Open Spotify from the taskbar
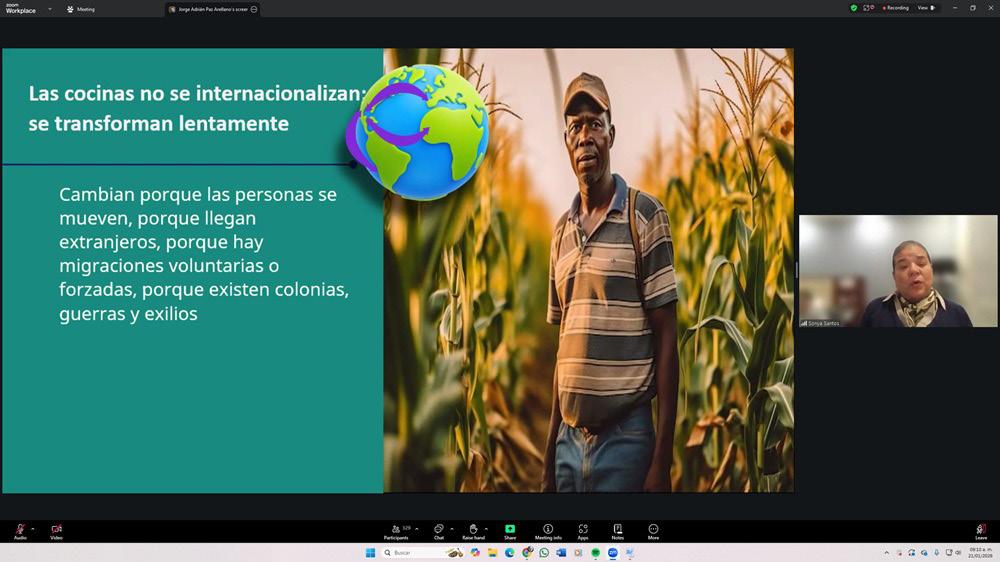 click(596, 552)
